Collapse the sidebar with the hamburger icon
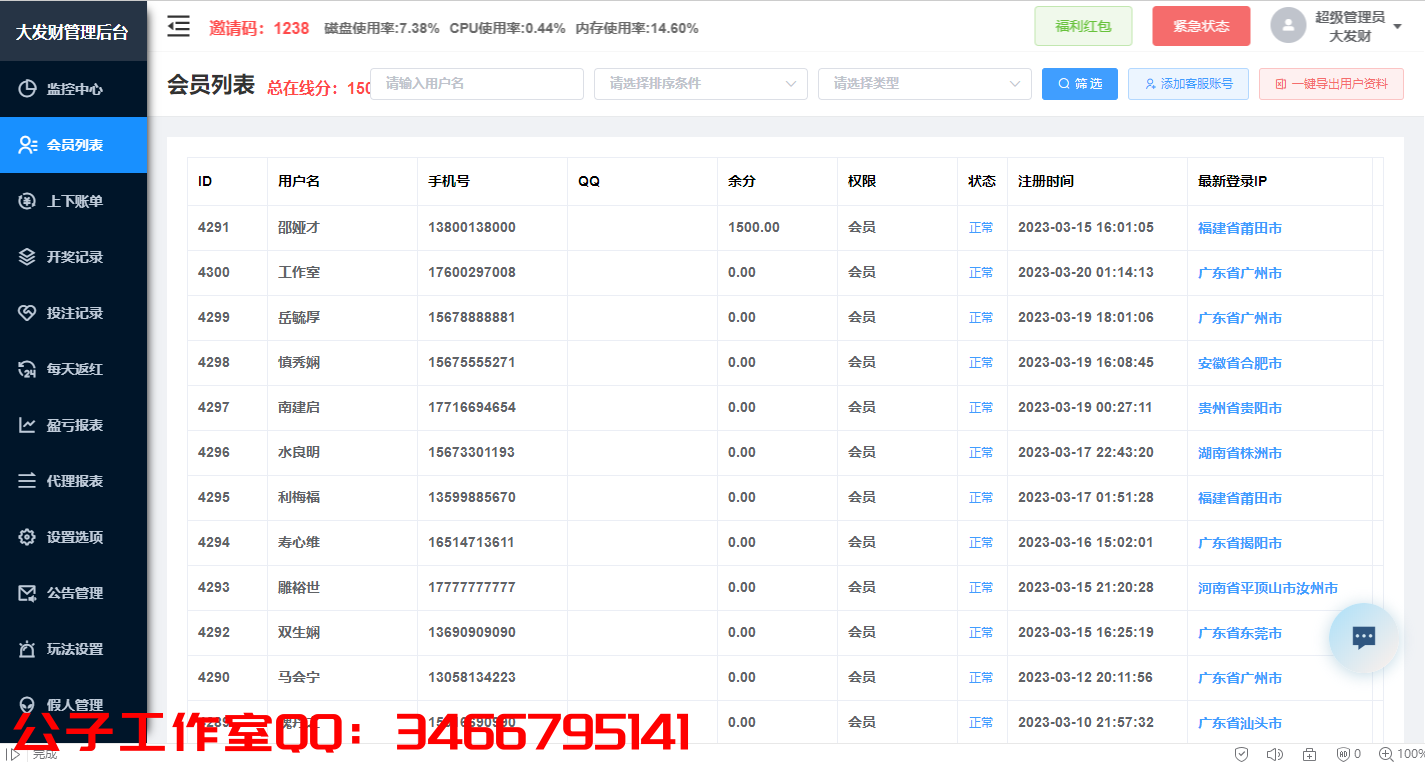 click(179, 27)
